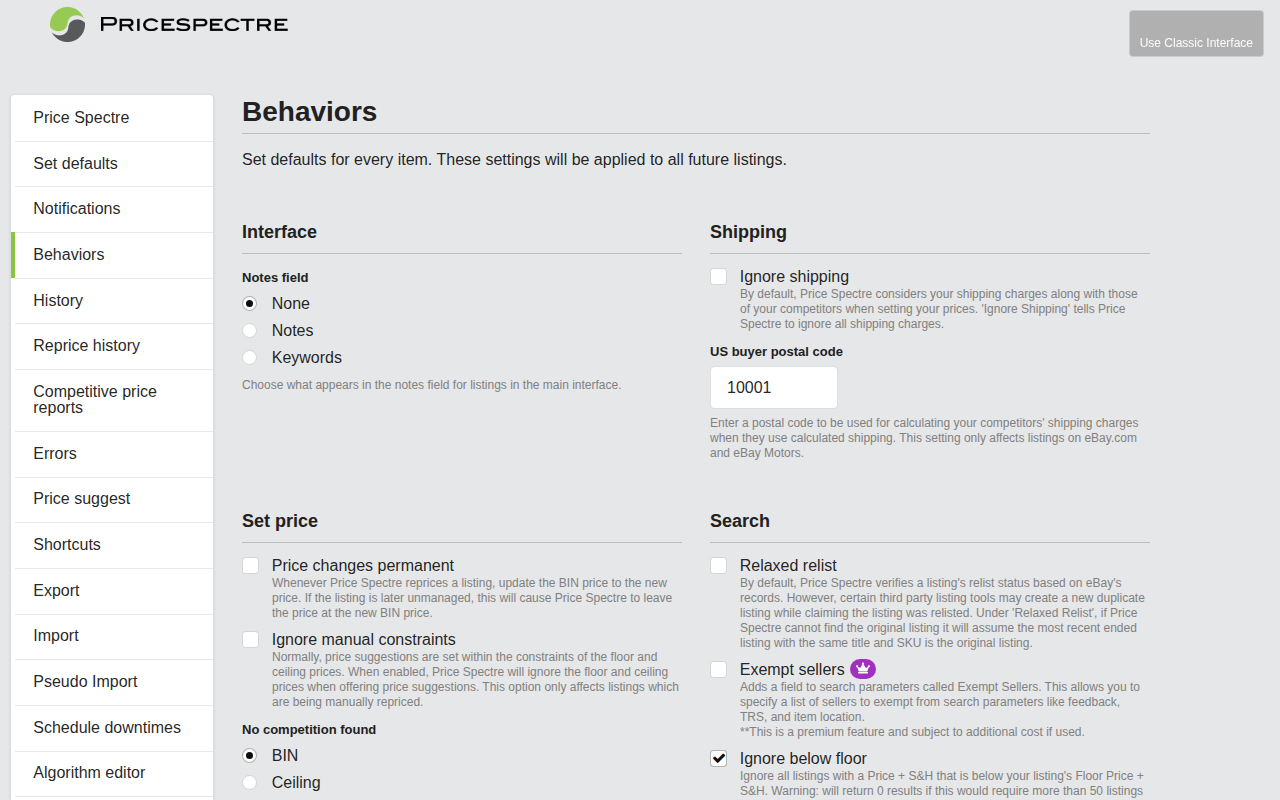Screen dimensions: 1280x800
Task: Select Keywords for the notes field
Action: [249, 357]
